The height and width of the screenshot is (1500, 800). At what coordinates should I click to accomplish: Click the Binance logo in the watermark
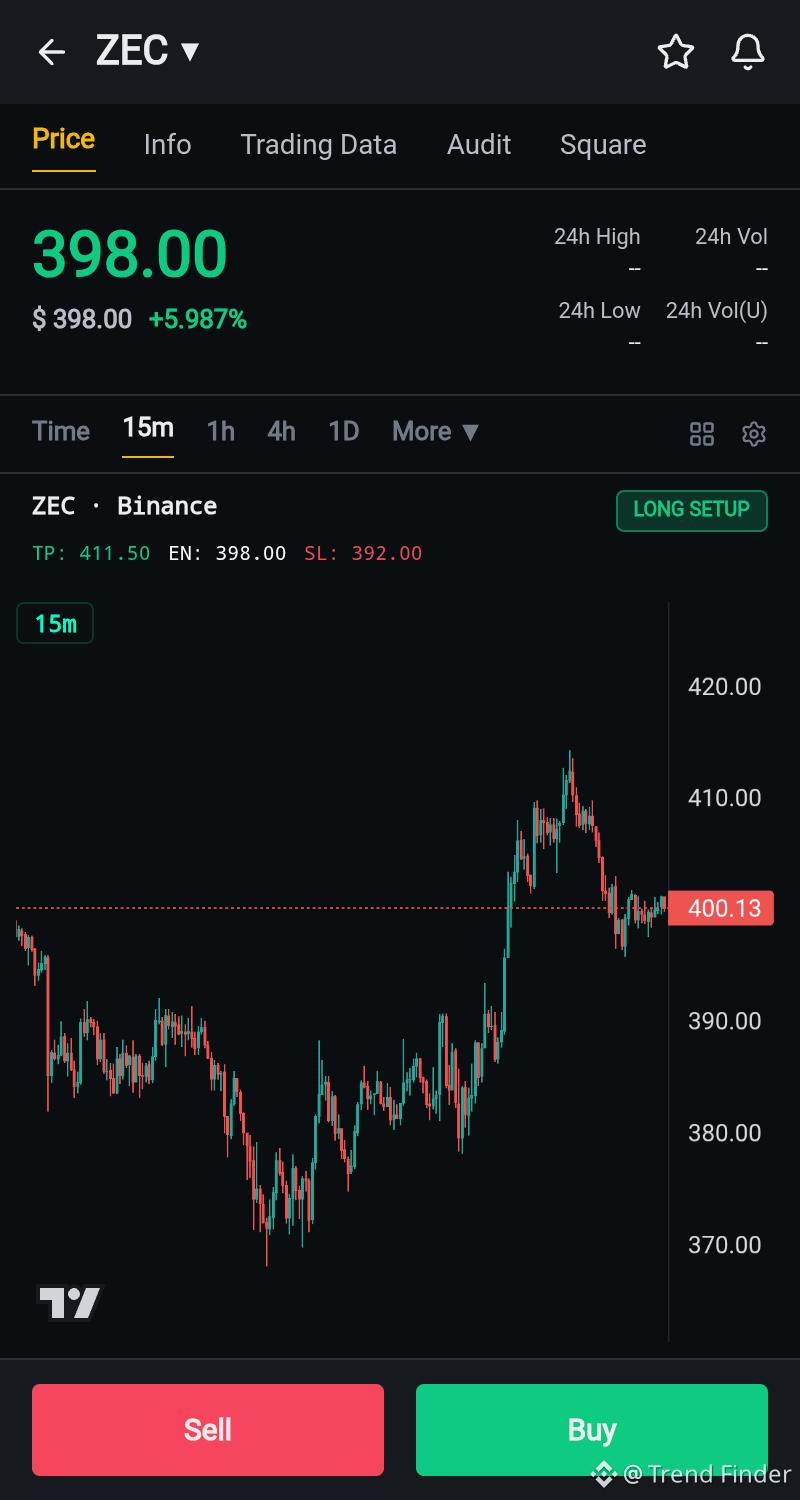(603, 1473)
